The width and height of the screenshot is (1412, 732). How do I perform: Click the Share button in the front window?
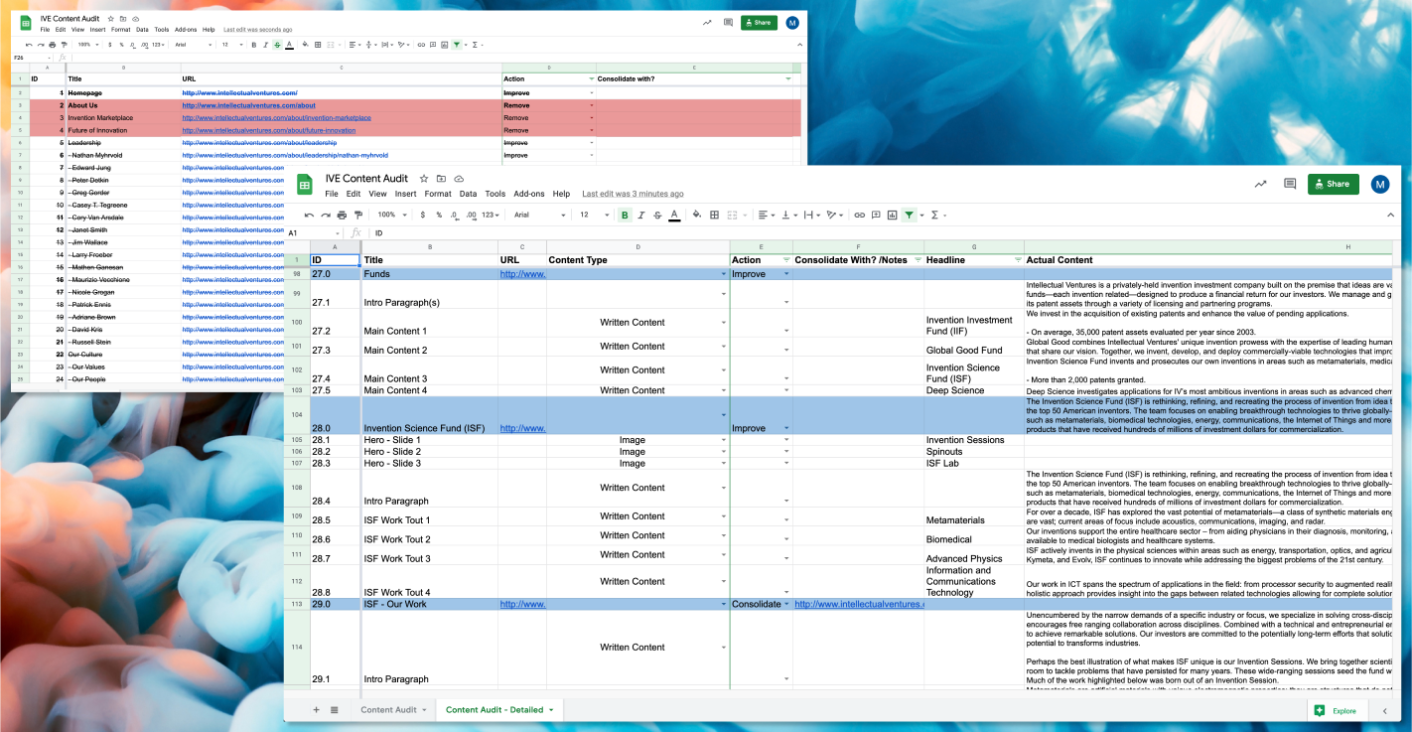pos(1333,184)
